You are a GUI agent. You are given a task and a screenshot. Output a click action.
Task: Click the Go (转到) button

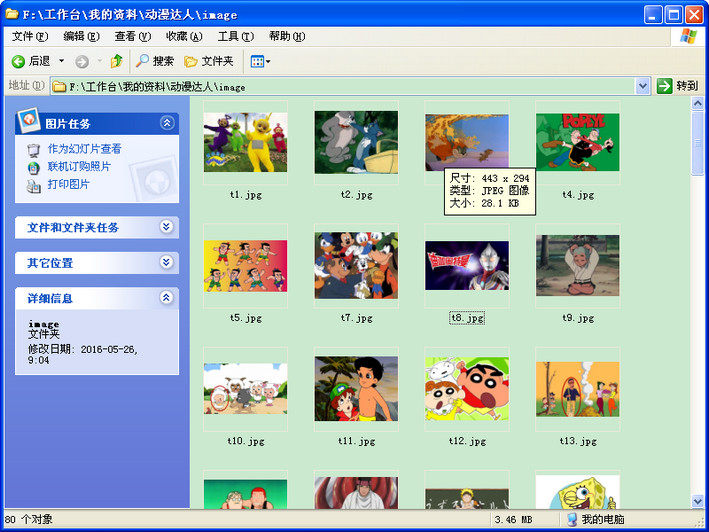pos(677,86)
